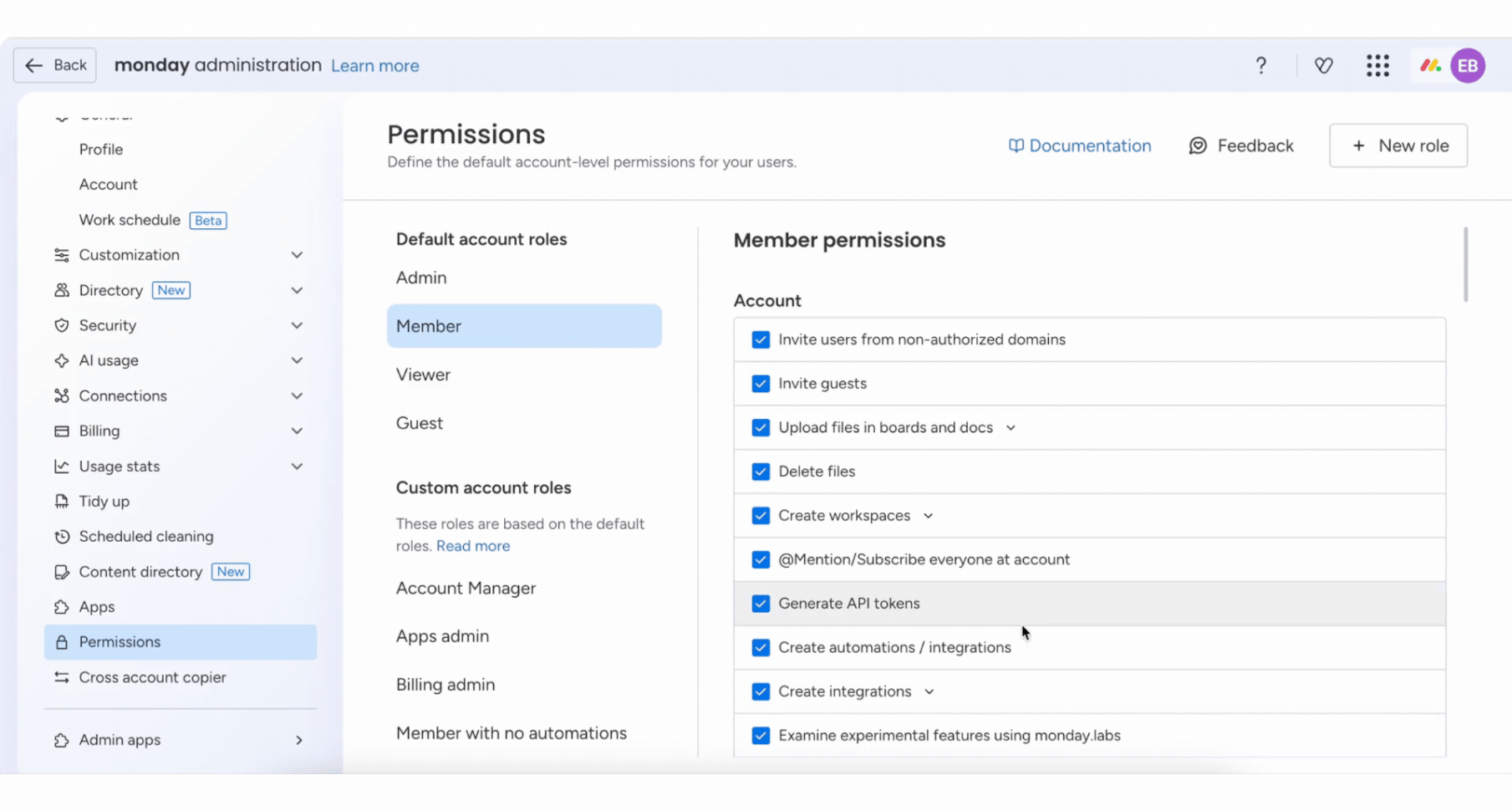Click the Back arrow icon

[x=33, y=65]
